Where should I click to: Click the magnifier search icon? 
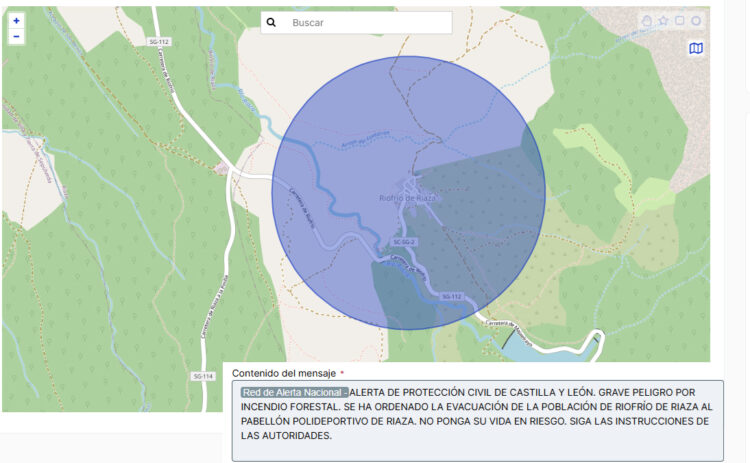[x=271, y=22]
